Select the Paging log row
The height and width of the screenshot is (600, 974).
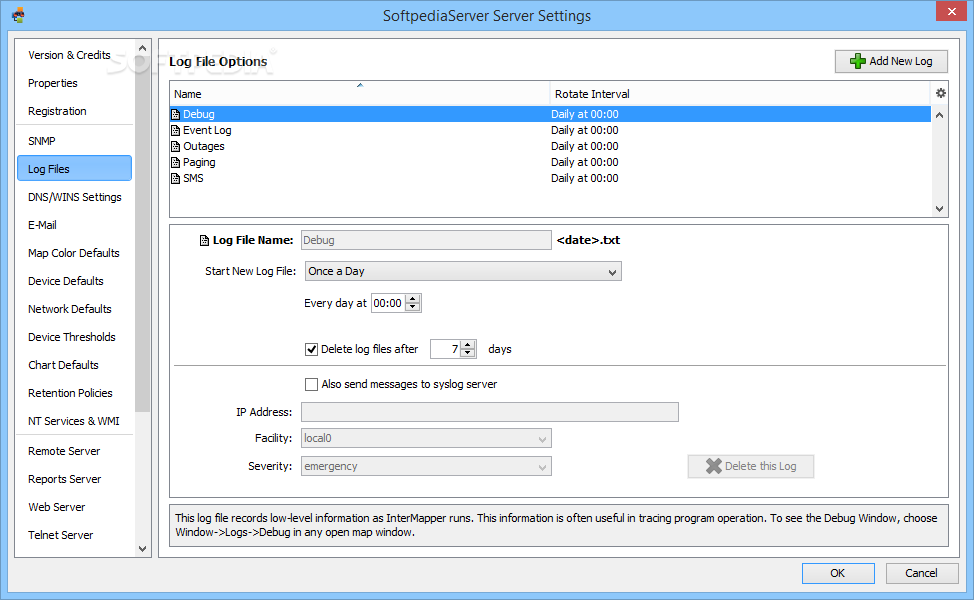click(x=550, y=163)
